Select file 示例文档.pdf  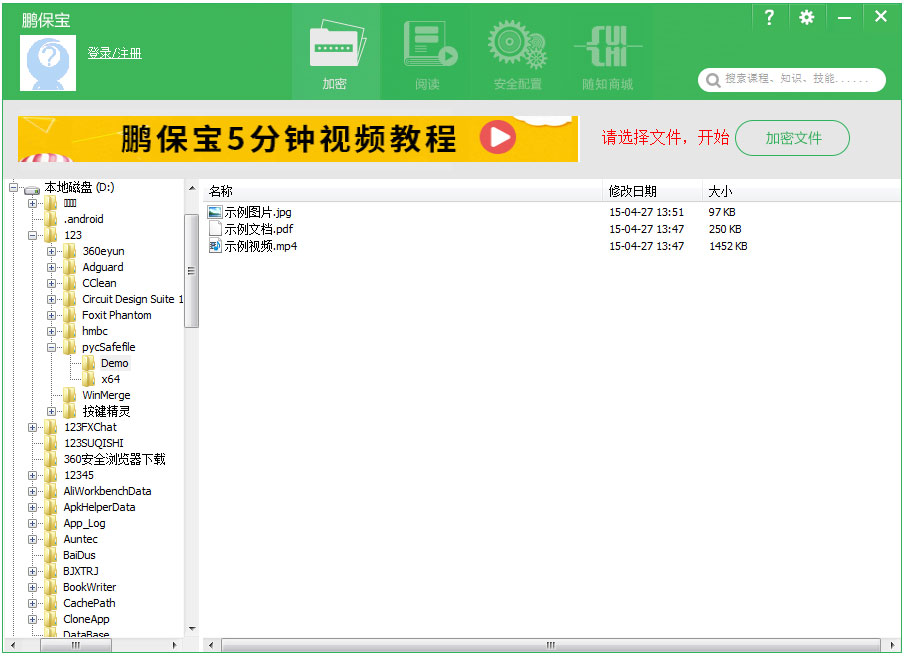259,229
